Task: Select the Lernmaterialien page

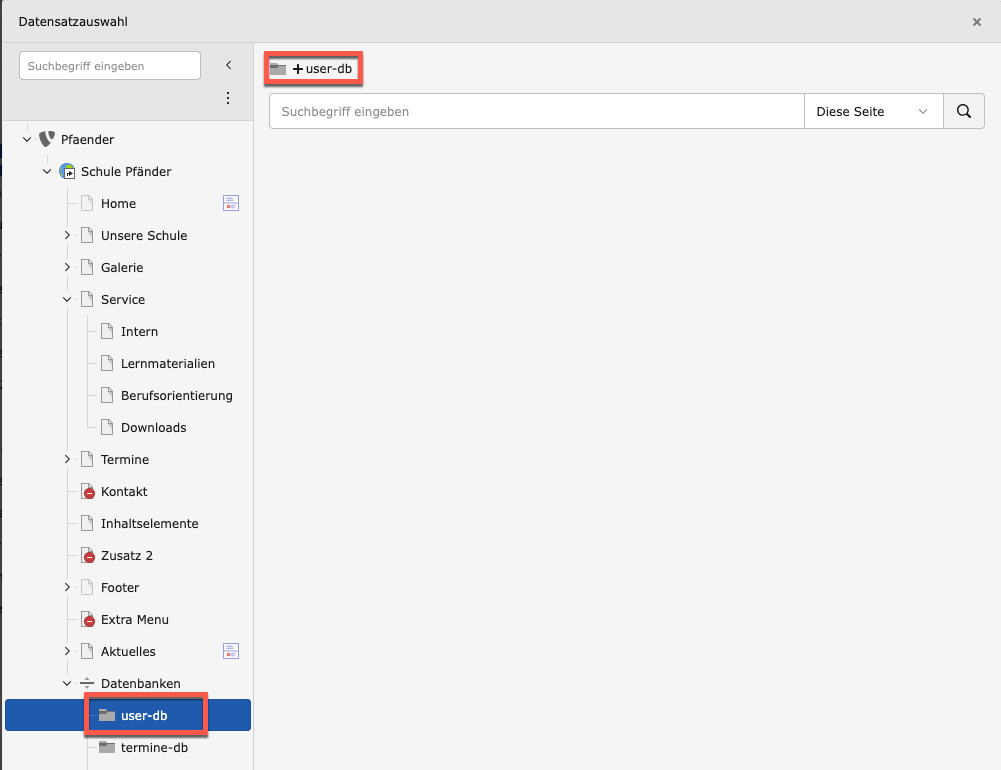Action: 168,363
